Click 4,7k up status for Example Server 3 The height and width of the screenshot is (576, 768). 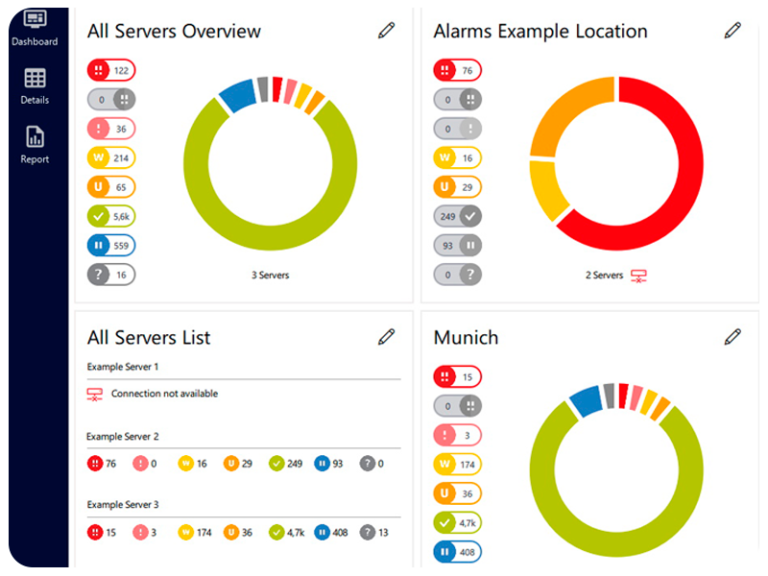pos(287,533)
